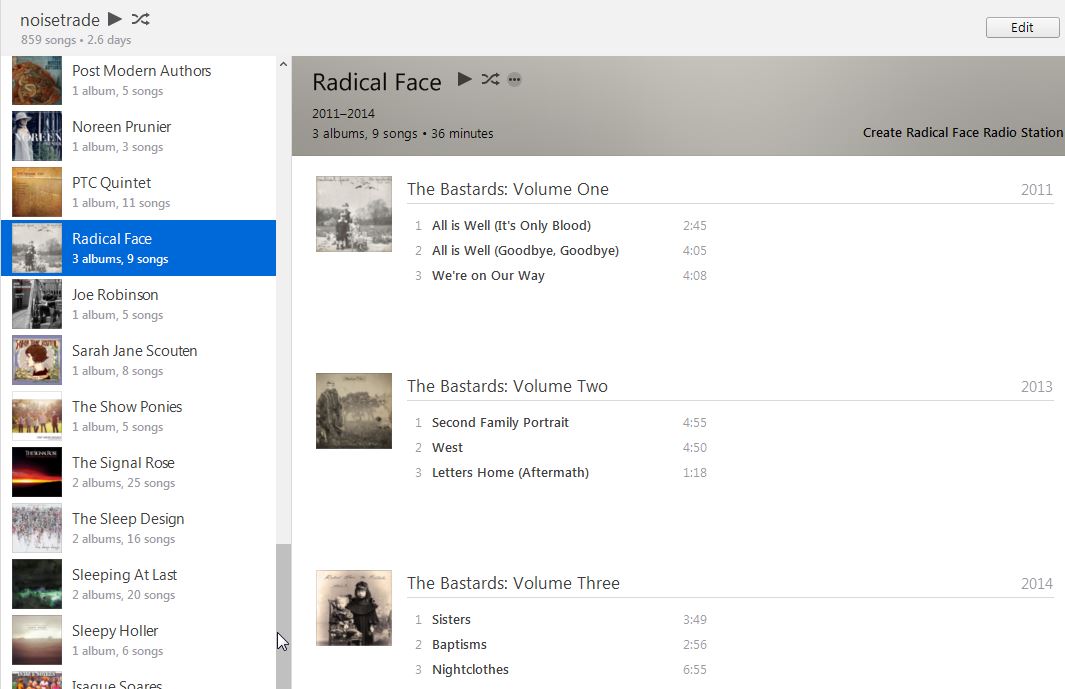
Task: Click the 2013 album year
Action: pos(1036,387)
